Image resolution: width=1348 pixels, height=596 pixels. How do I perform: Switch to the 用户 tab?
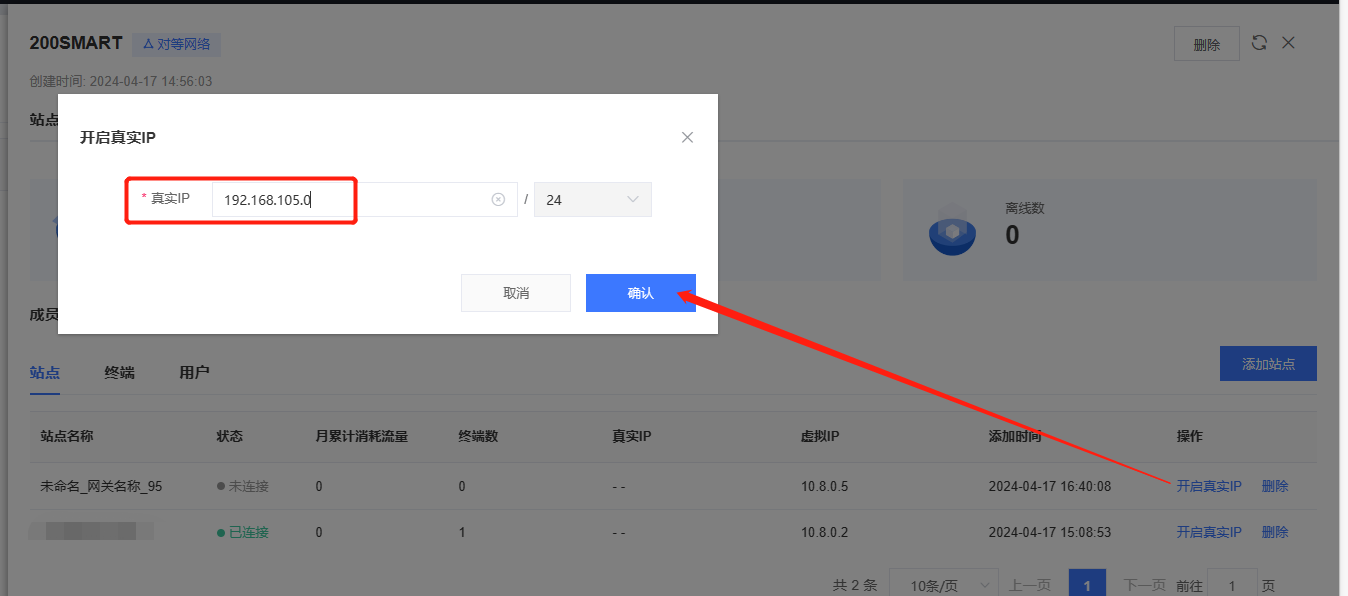[x=194, y=373]
